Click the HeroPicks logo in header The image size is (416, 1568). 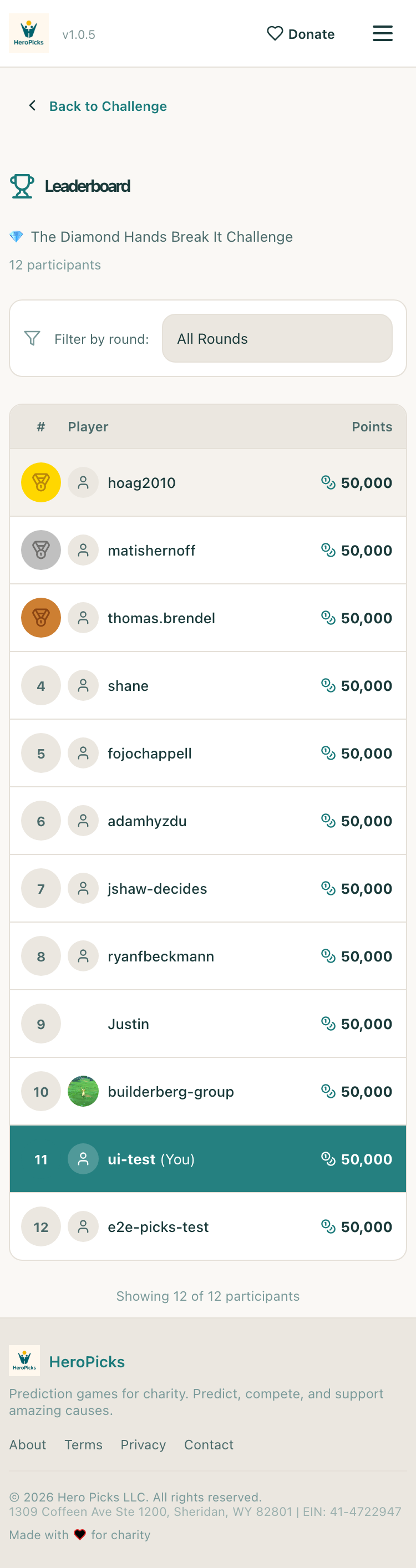coord(29,33)
